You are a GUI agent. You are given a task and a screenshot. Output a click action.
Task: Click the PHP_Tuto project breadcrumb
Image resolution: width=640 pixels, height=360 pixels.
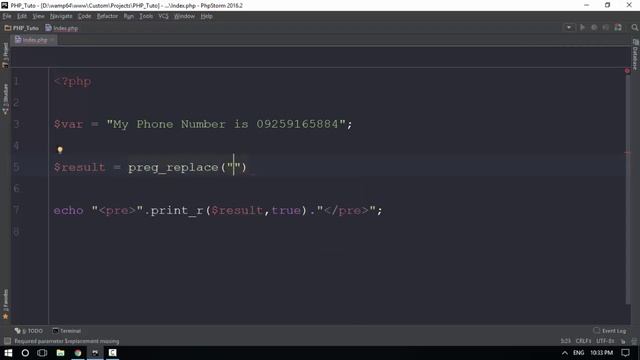(x=22, y=28)
